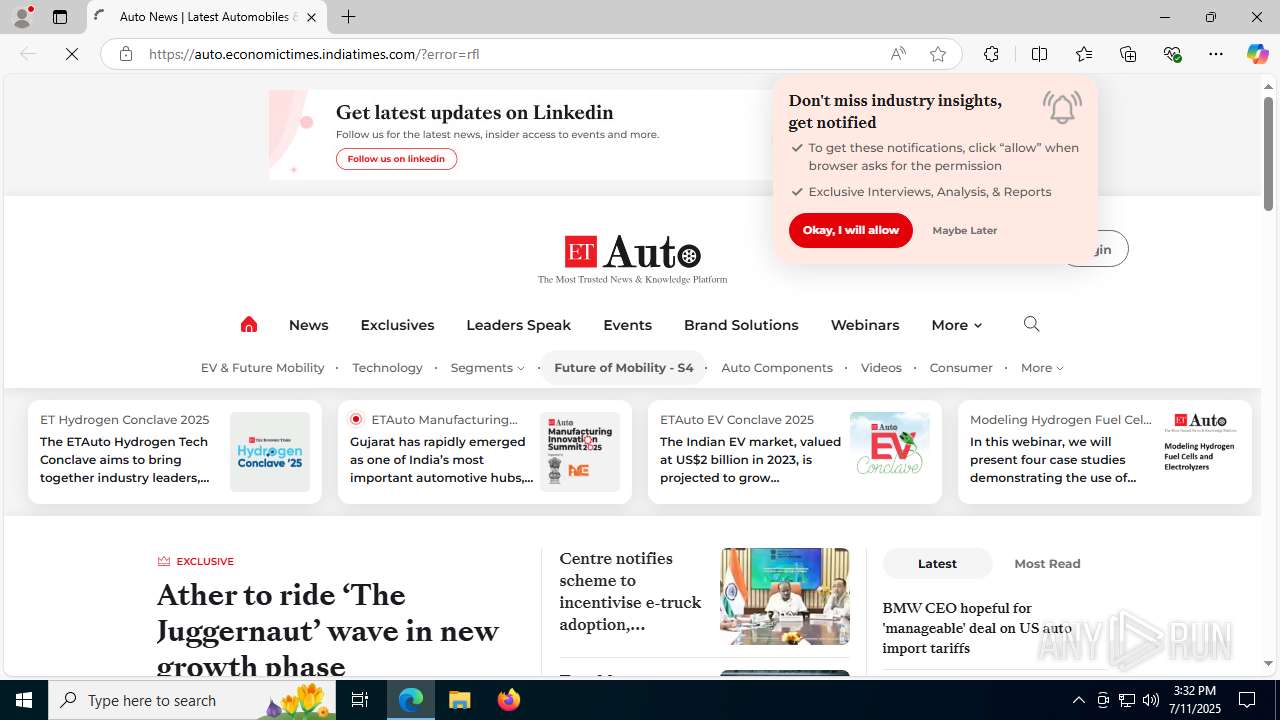Screen dimensions: 1280x720
Task: Open volume control in system tray
Action: 1150,700
